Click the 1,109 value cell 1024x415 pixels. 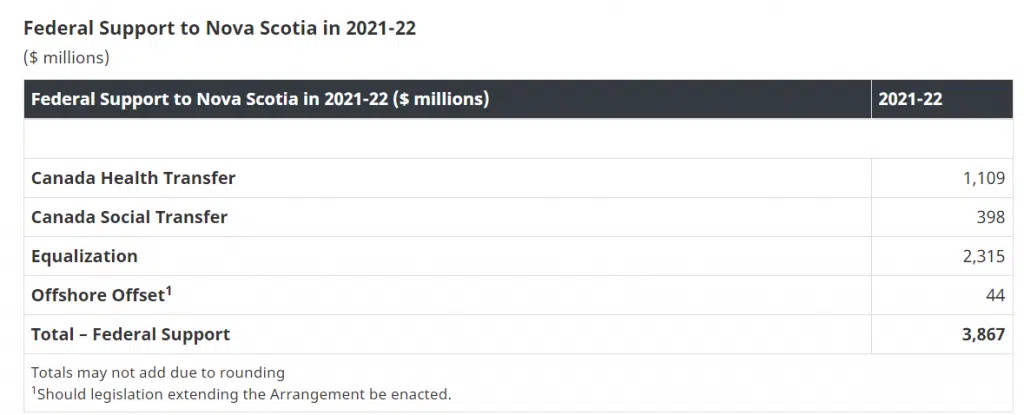[983, 178]
